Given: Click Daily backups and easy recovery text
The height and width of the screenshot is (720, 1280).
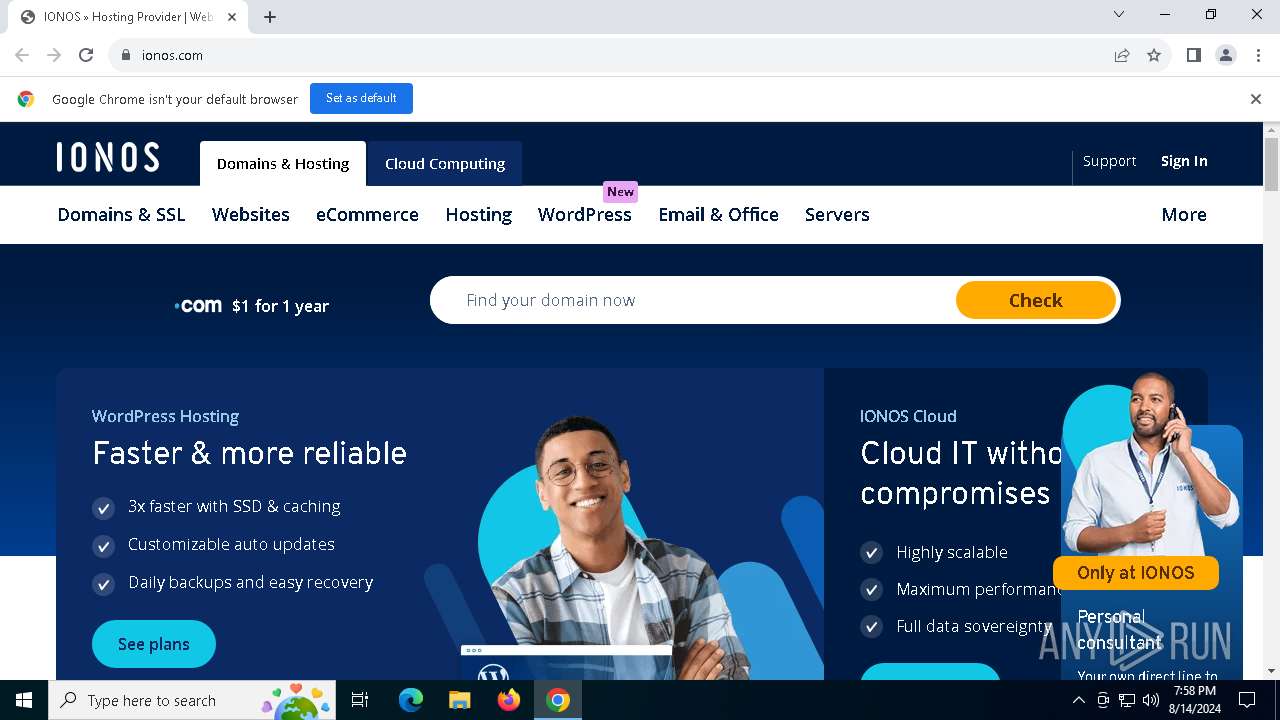Looking at the screenshot, I should click(x=250, y=582).
